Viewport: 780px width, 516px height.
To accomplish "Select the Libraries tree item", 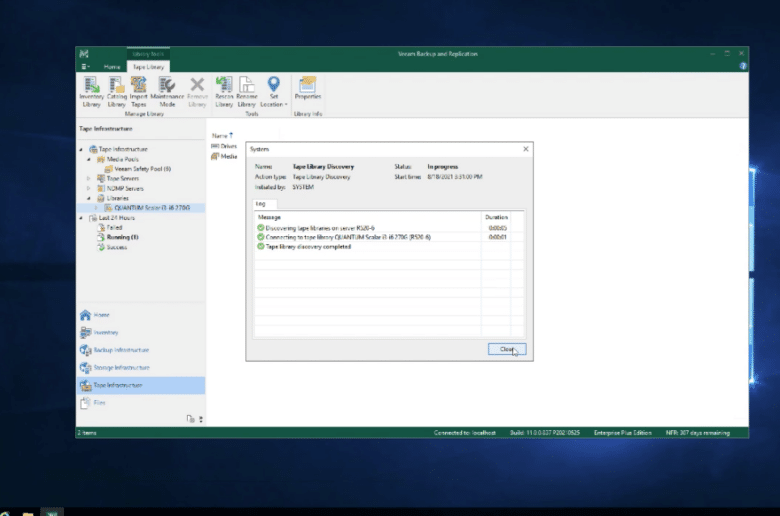I will [x=113, y=198].
